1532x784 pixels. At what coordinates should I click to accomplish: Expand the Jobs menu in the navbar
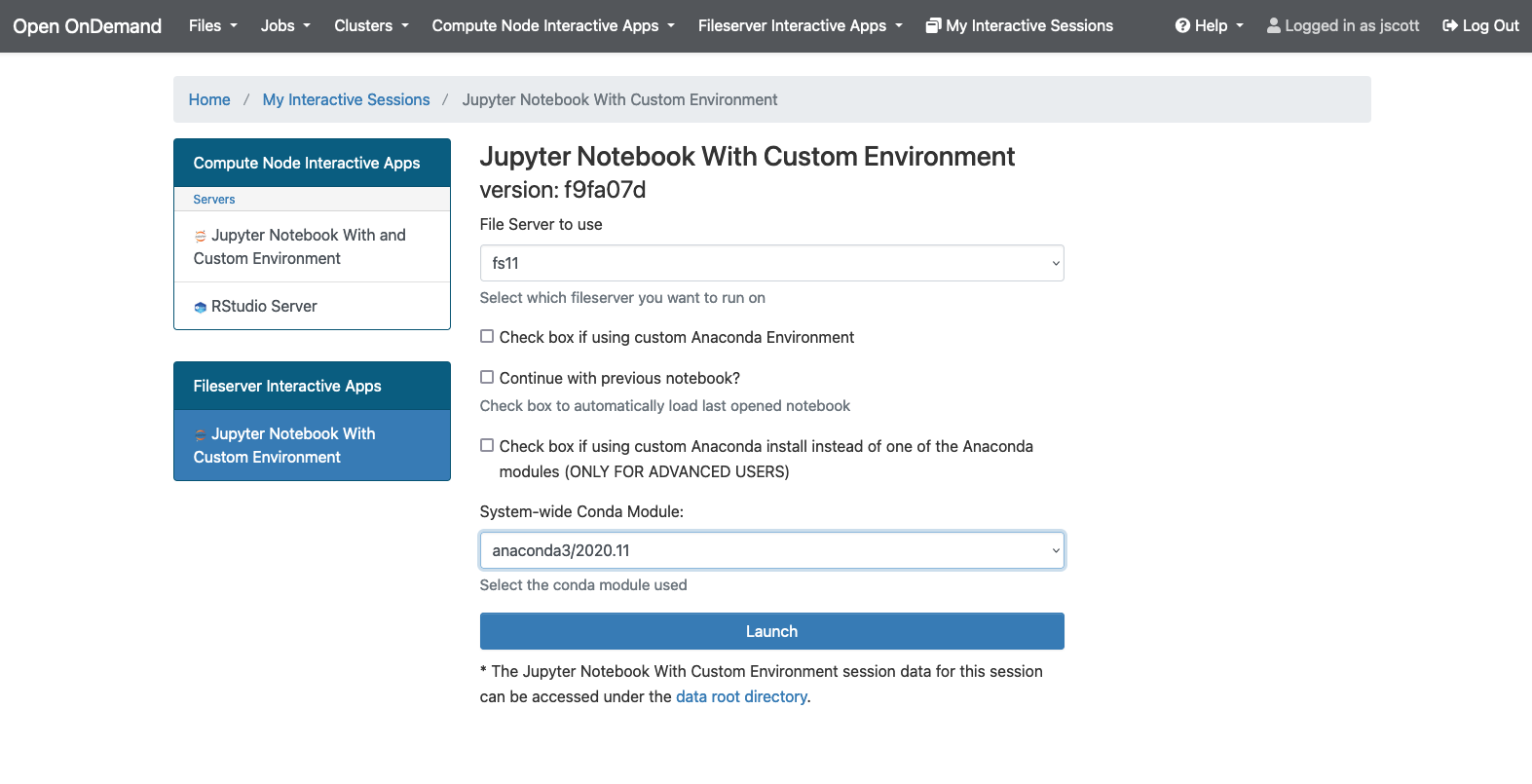(x=285, y=25)
